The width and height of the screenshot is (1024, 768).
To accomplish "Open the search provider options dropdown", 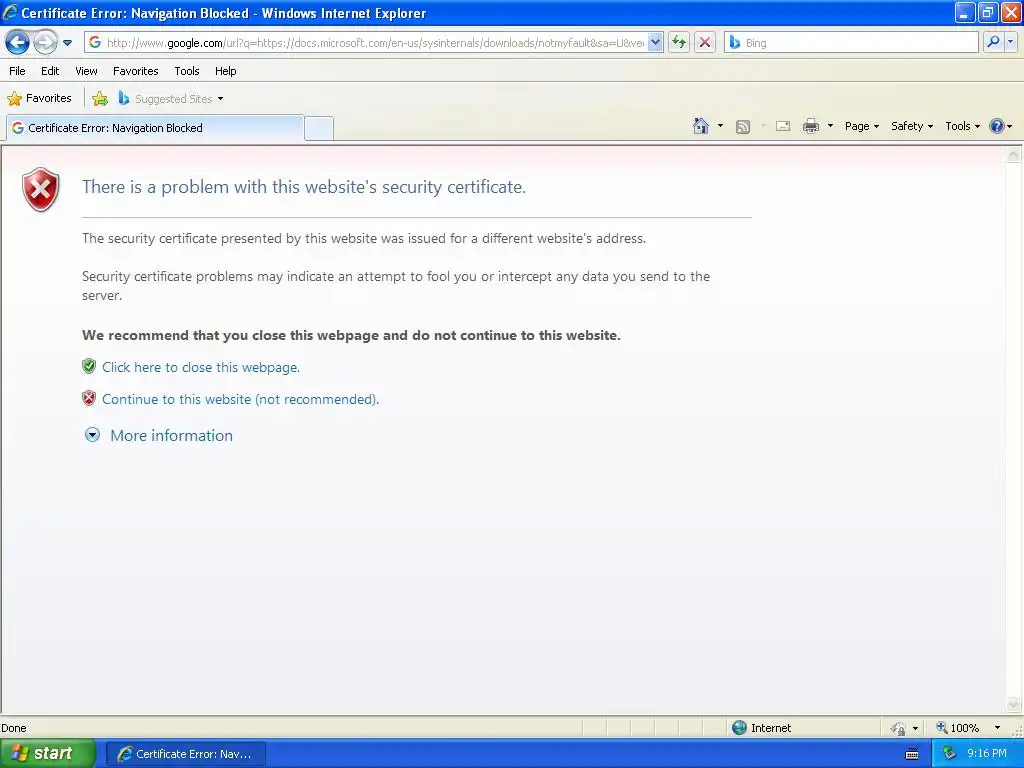I will point(1011,43).
